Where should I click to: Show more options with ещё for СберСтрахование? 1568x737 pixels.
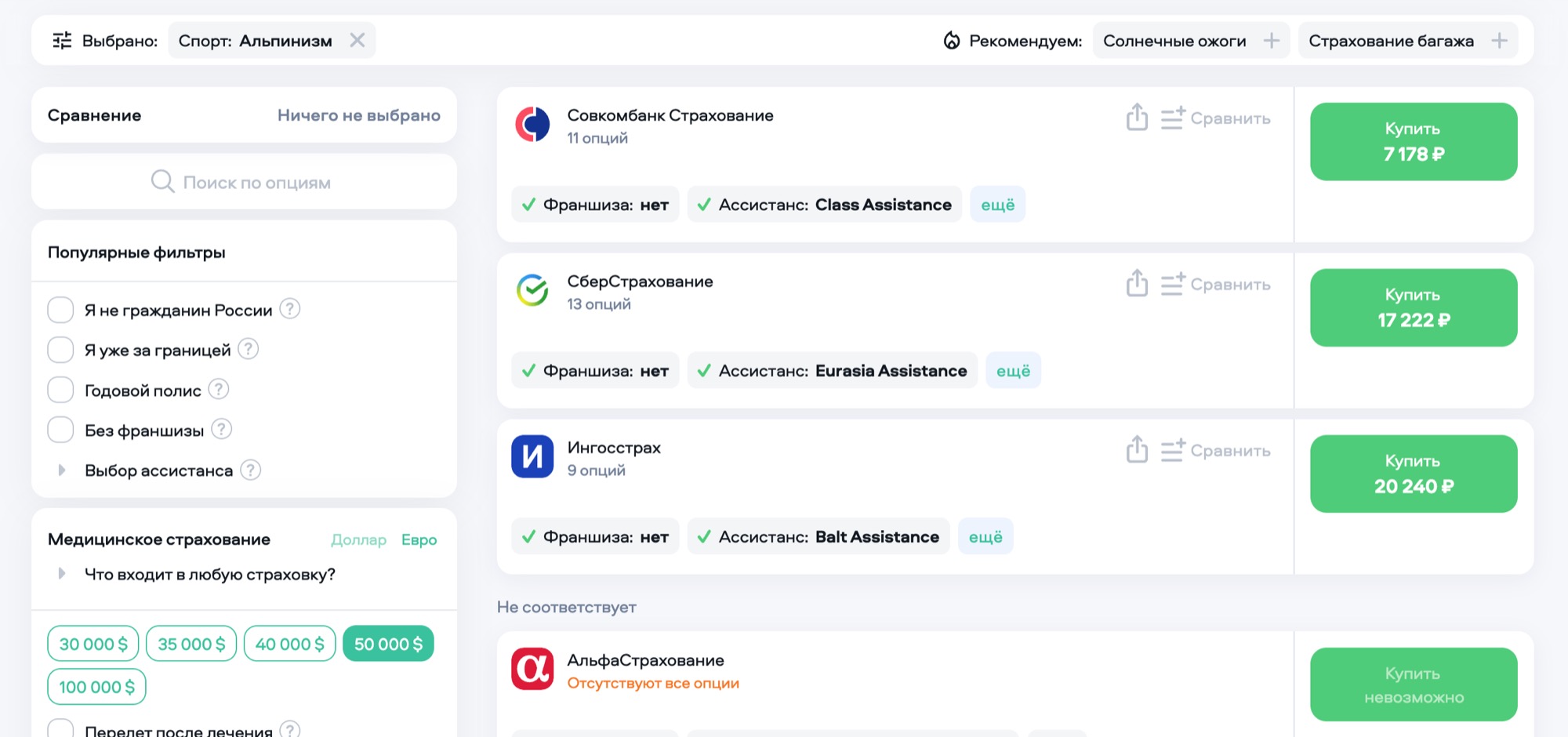[x=1013, y=371]
